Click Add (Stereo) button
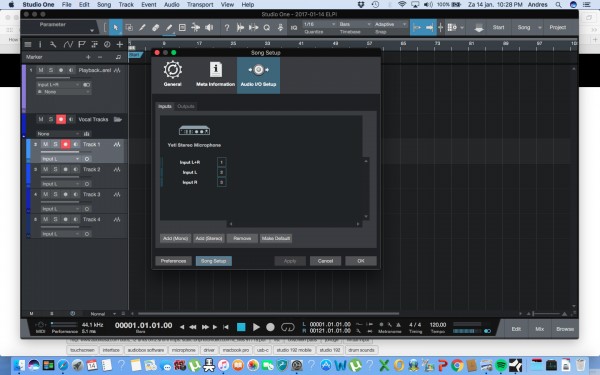The width and height of the screenshot is (600, 375). pos(209,238)
